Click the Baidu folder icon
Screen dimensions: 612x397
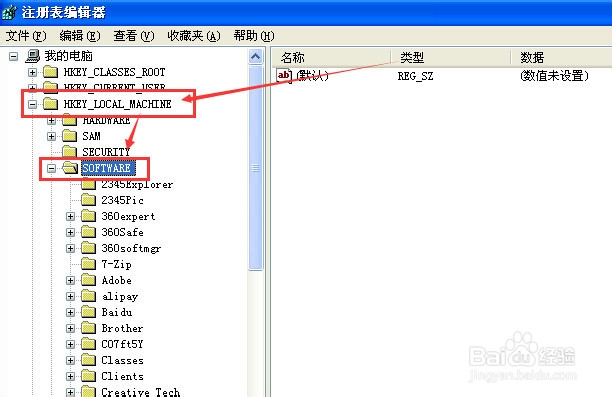coord(89,312)
